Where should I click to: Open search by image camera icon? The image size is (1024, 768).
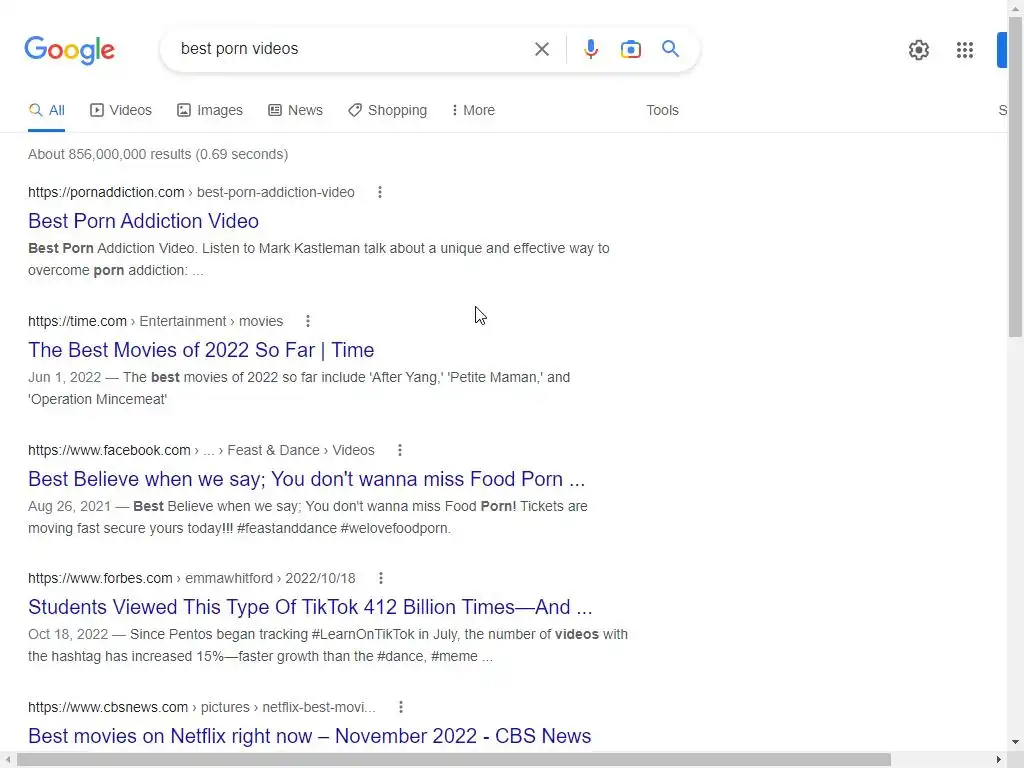pos(630,49)
